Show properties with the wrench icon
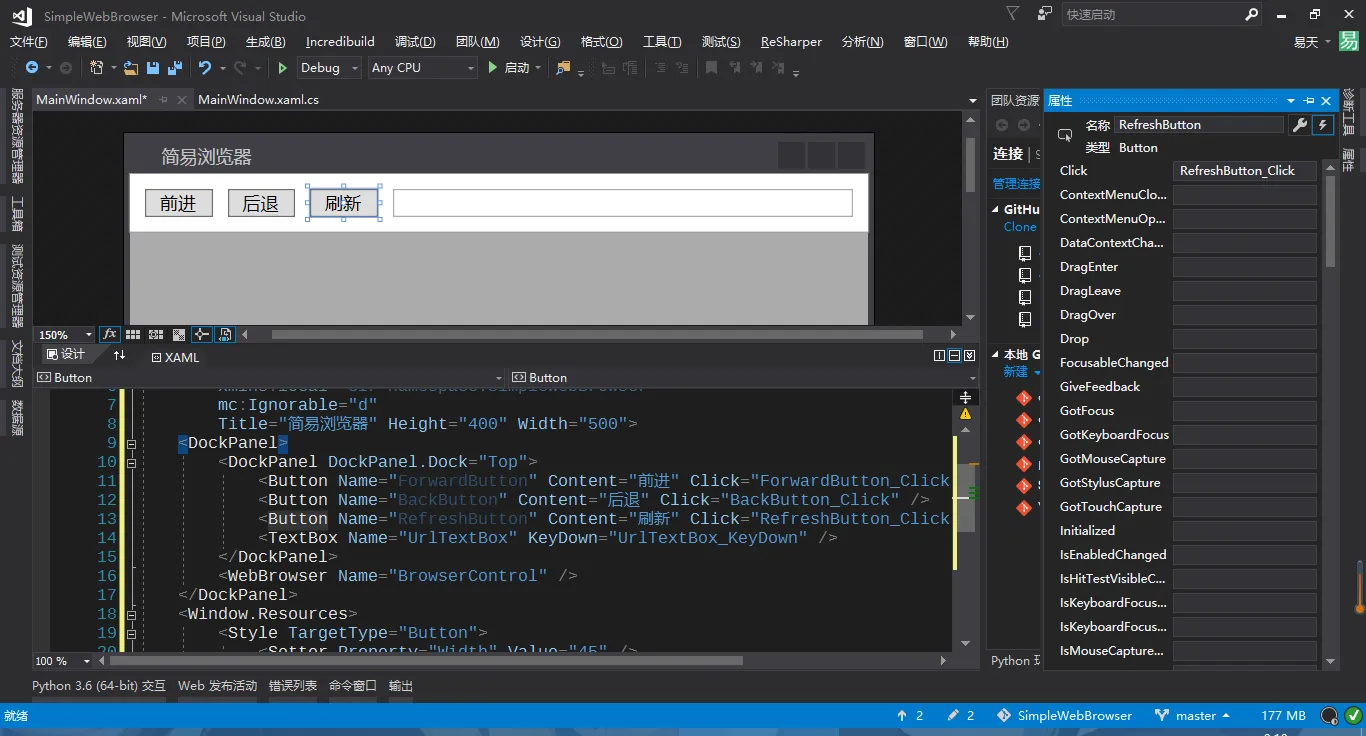 point(1299,125)
